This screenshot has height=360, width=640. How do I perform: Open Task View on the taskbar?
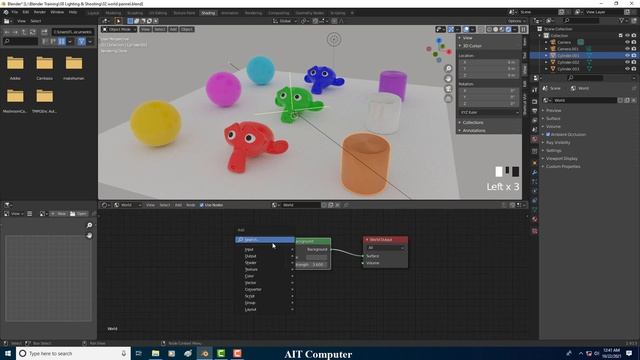point(138,353)
